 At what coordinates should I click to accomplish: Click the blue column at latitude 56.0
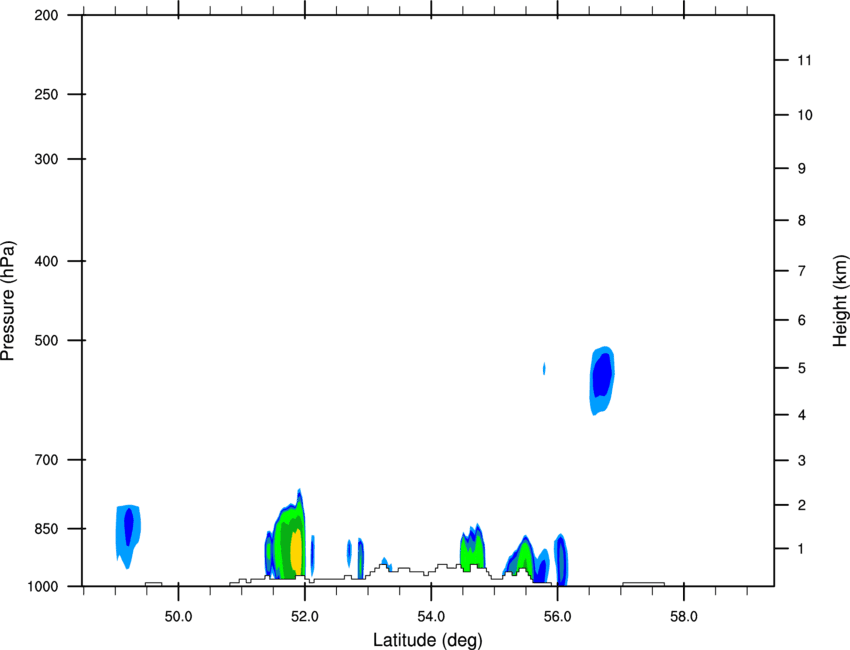[562, 560]
